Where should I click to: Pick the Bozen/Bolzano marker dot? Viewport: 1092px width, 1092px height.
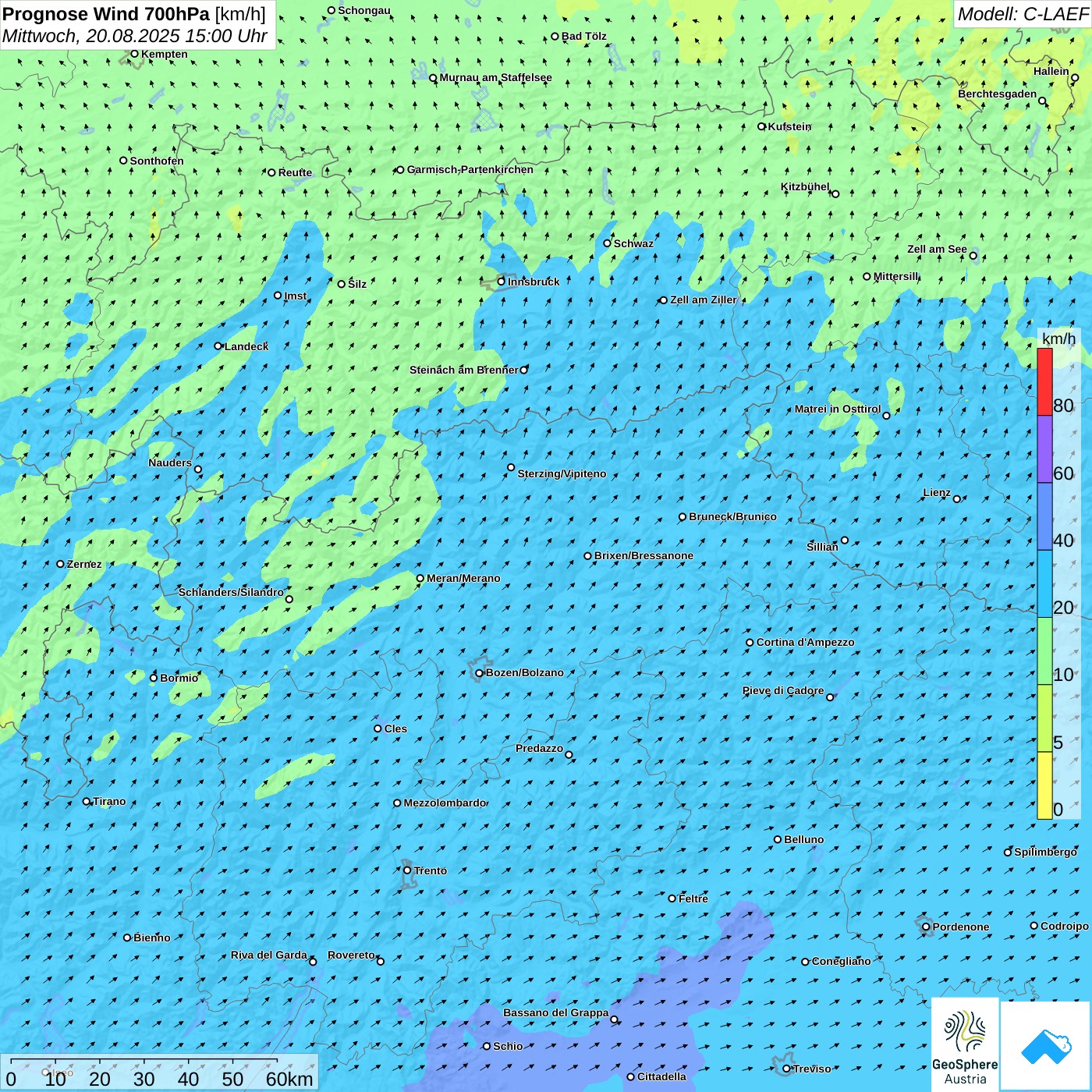tap(480, 673)
